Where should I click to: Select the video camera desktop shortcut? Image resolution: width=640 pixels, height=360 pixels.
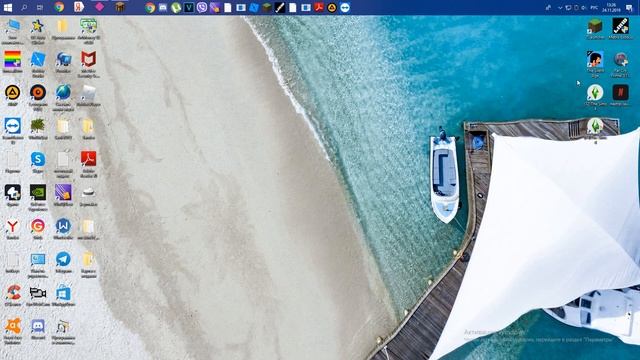(x=38, y=296)
